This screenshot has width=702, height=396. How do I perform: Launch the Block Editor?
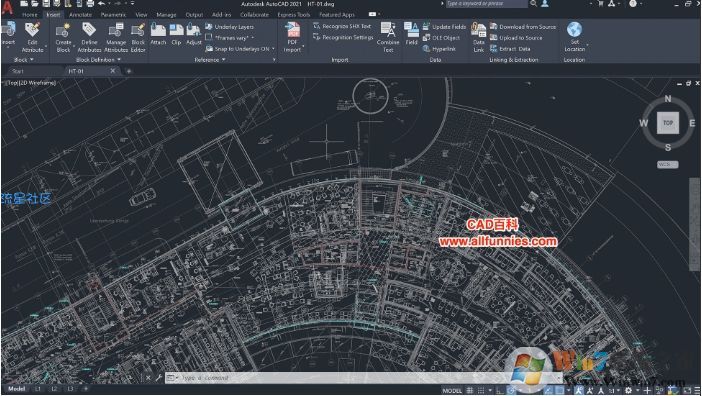138,38
